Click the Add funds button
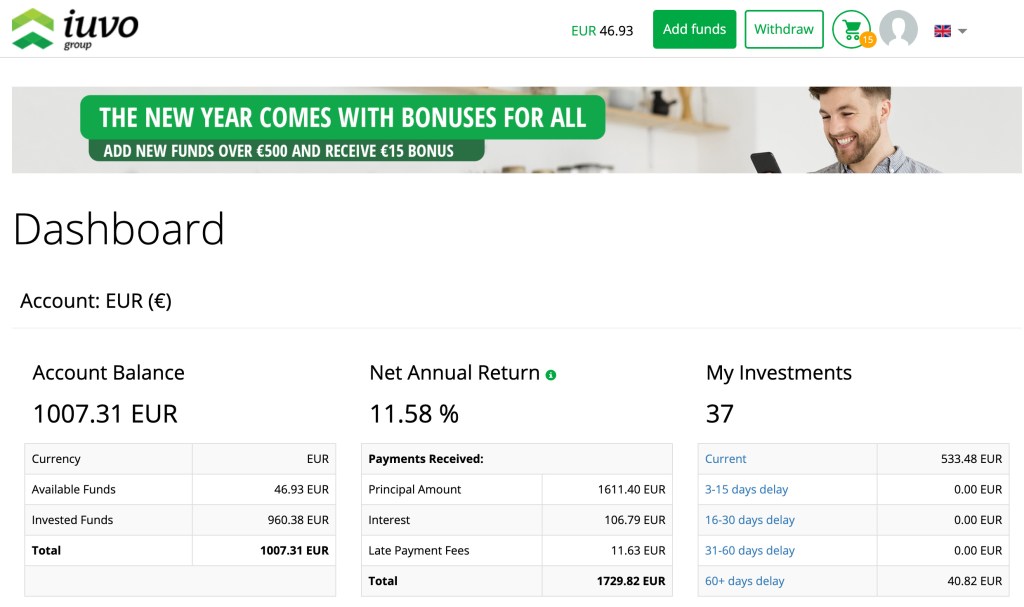 (694, 29)
